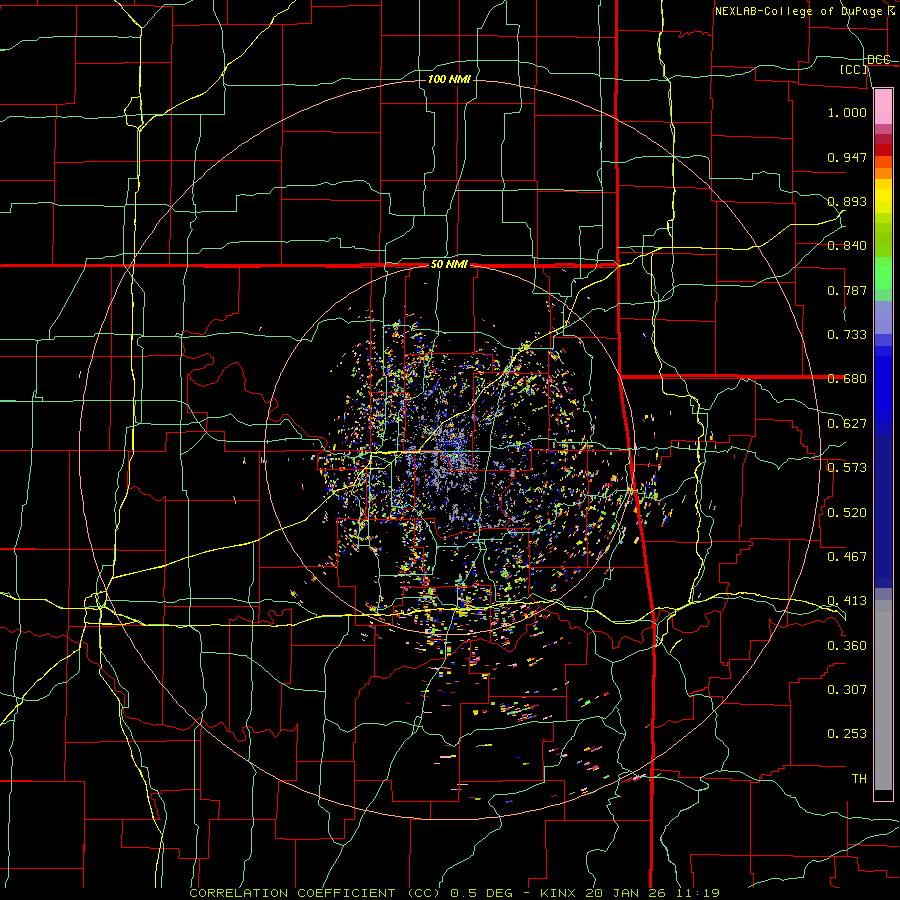Select the 0.467 scale value

[847, 557]
